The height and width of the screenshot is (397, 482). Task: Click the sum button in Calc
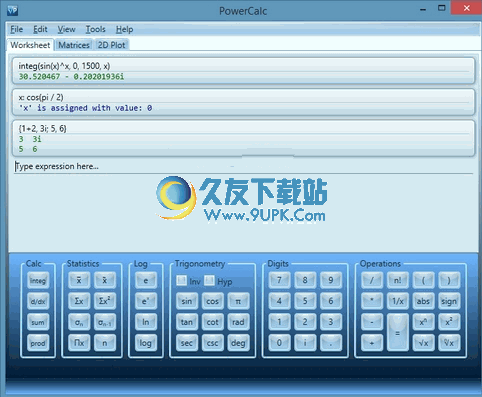[38, 322]
